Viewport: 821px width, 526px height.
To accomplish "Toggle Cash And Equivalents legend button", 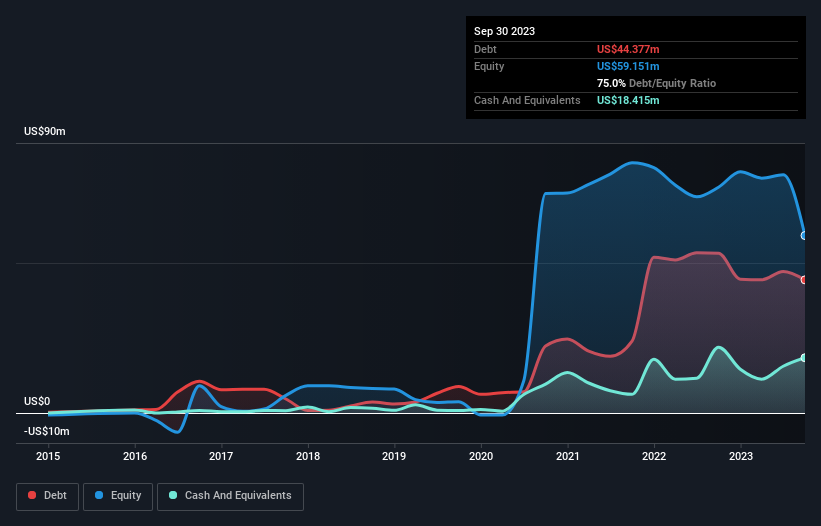I will pyautogui.click(x=230, y=496).
